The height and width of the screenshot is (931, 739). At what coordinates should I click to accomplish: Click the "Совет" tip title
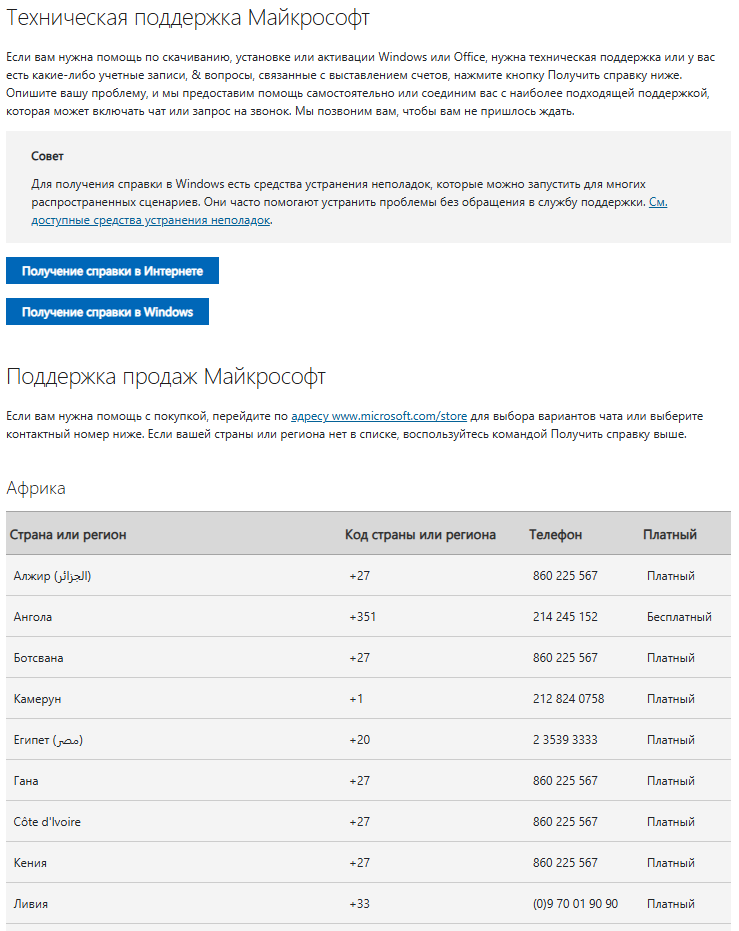point(47,156)
